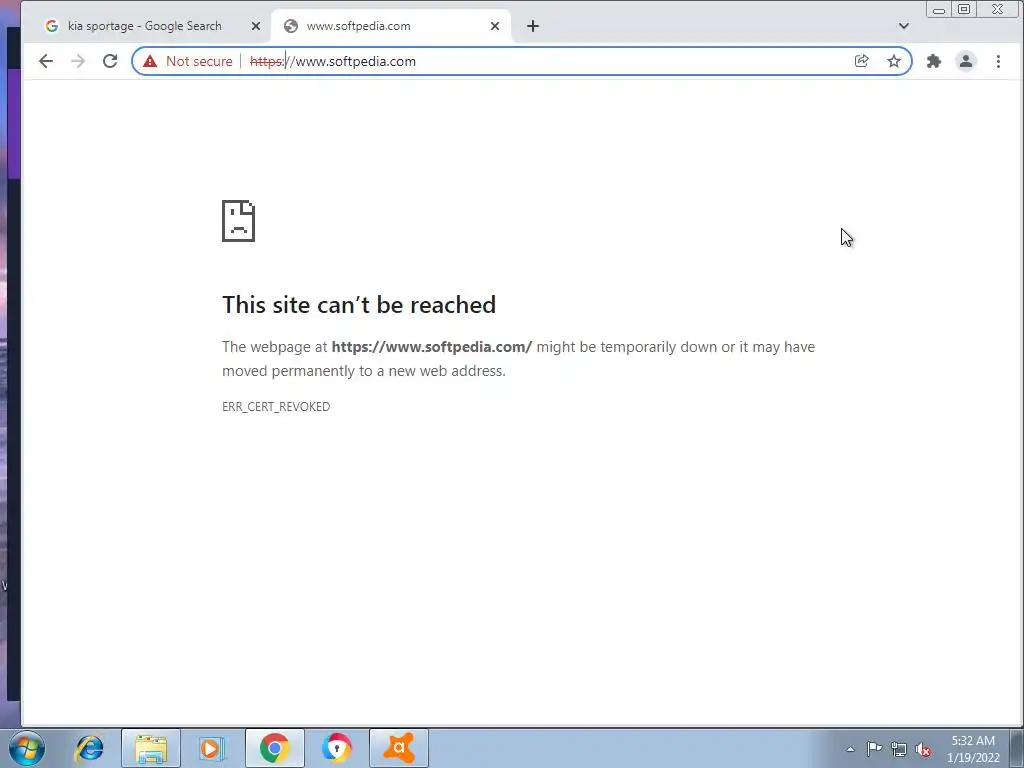Viewport: 1024px width, 768px height.
Task: Open the Extensions puzzle icon
Action: click(x=934, y=61)
